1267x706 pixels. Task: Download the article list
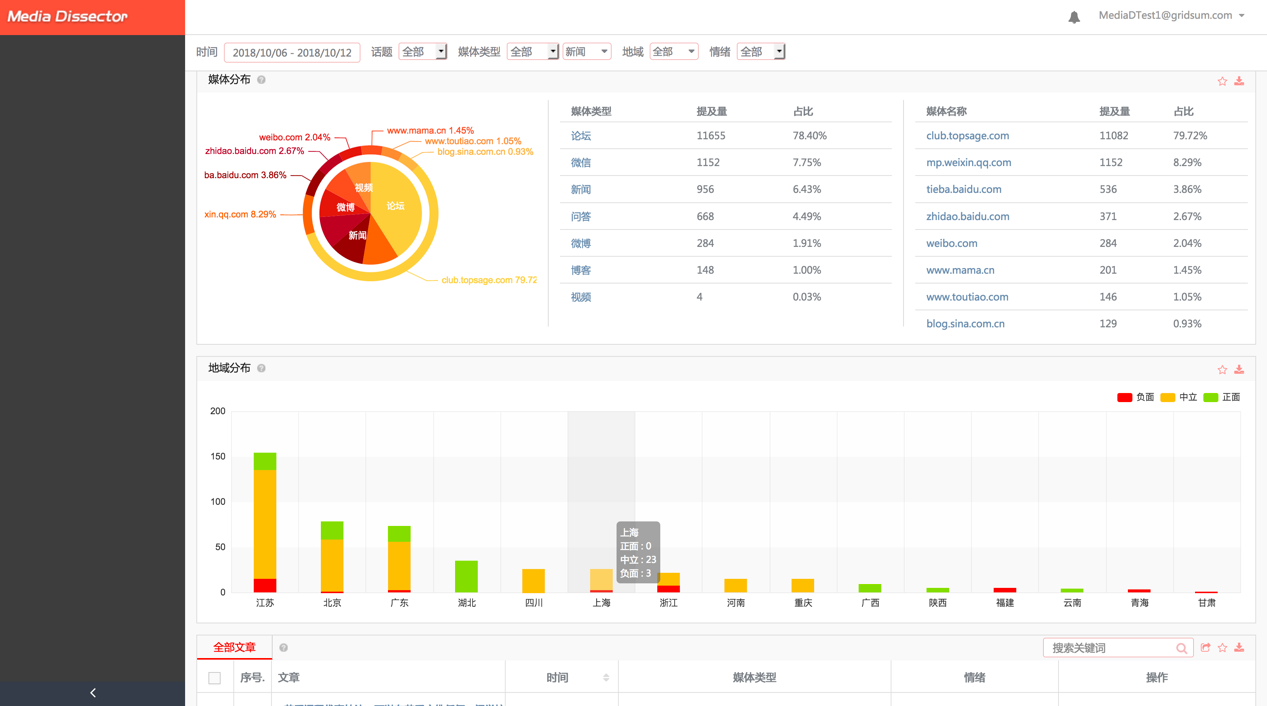pos(1239,648)
